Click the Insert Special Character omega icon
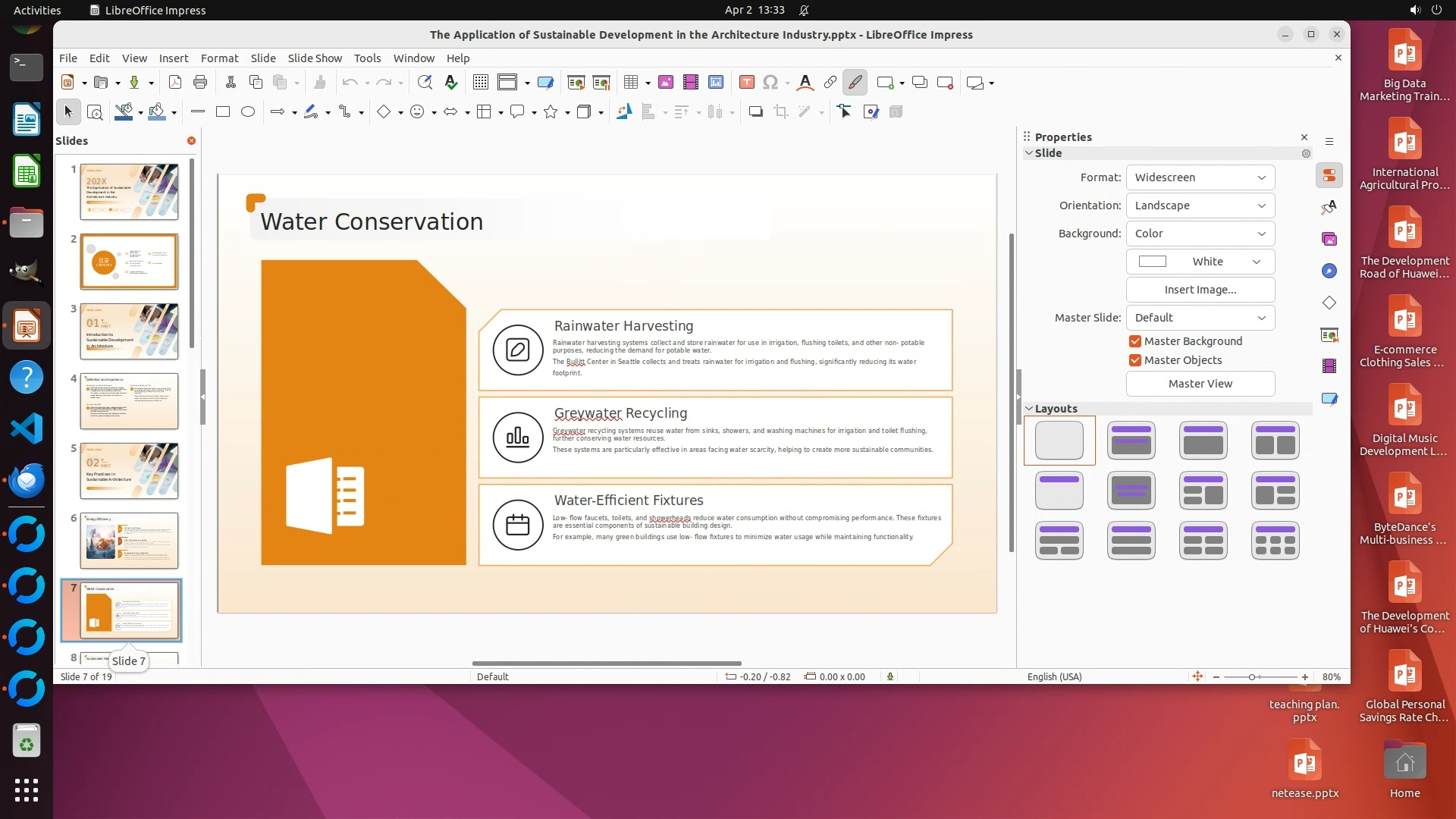This screenshot has width=1456, height=819. [x=770, y=83]
